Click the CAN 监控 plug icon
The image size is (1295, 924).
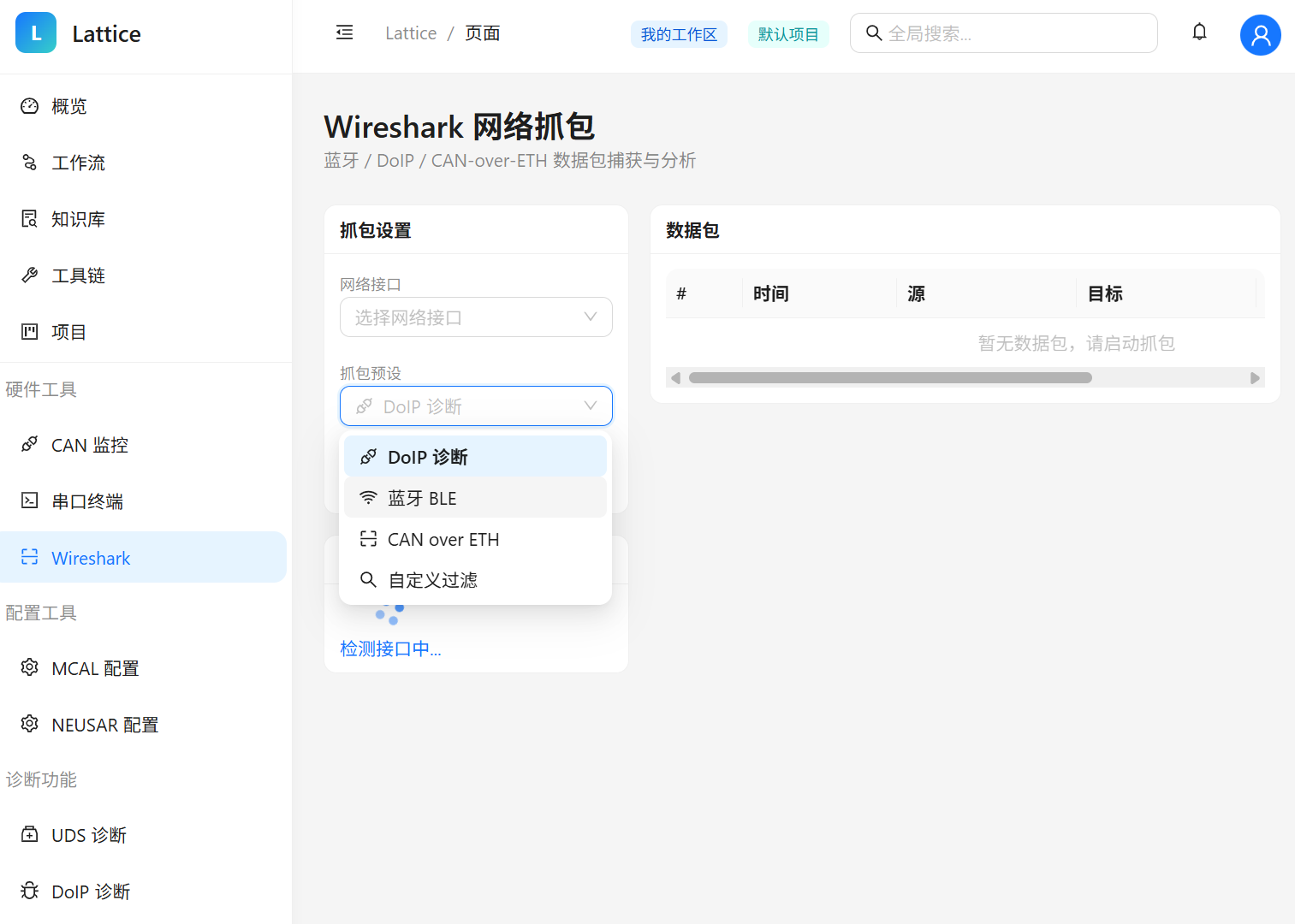pyautogui.click(x=30, y=444)
